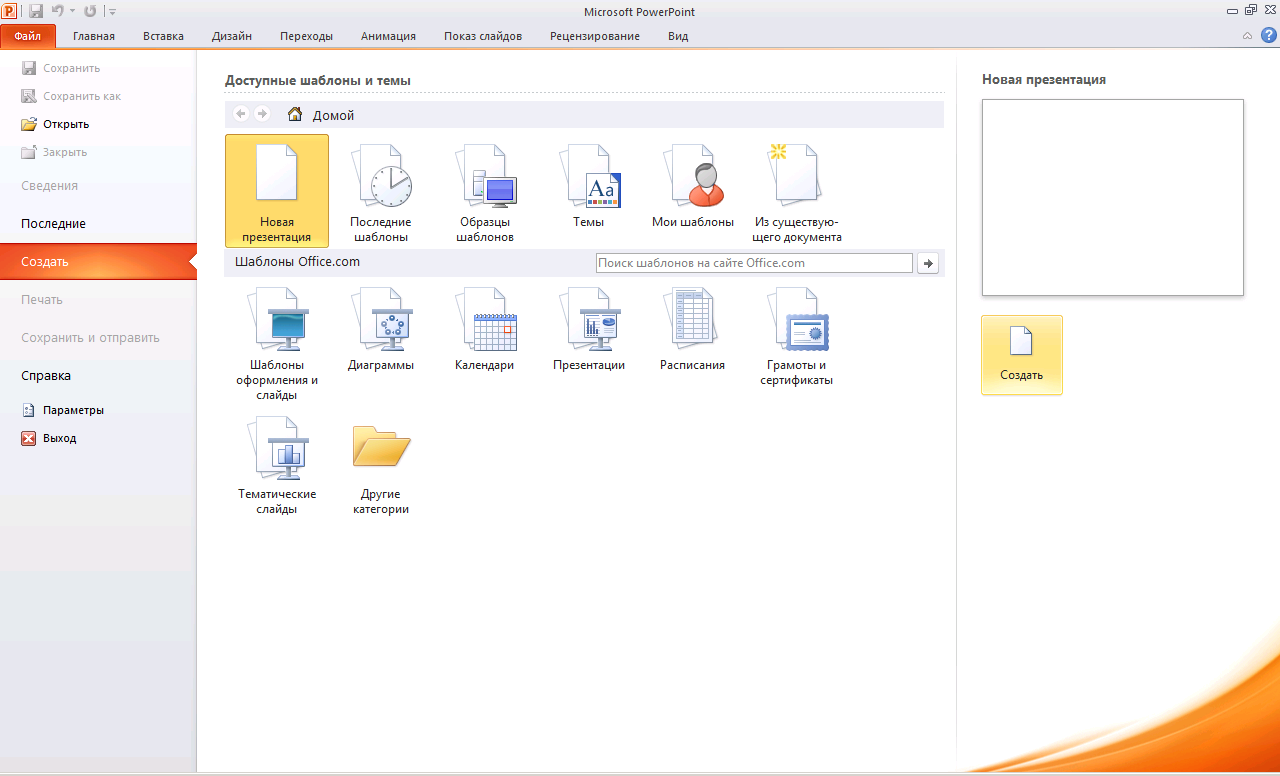Image resolution: width=1280 pixels, height=776 pixels.
Task: Switch to the Главная tab
Action: point(94,36)
